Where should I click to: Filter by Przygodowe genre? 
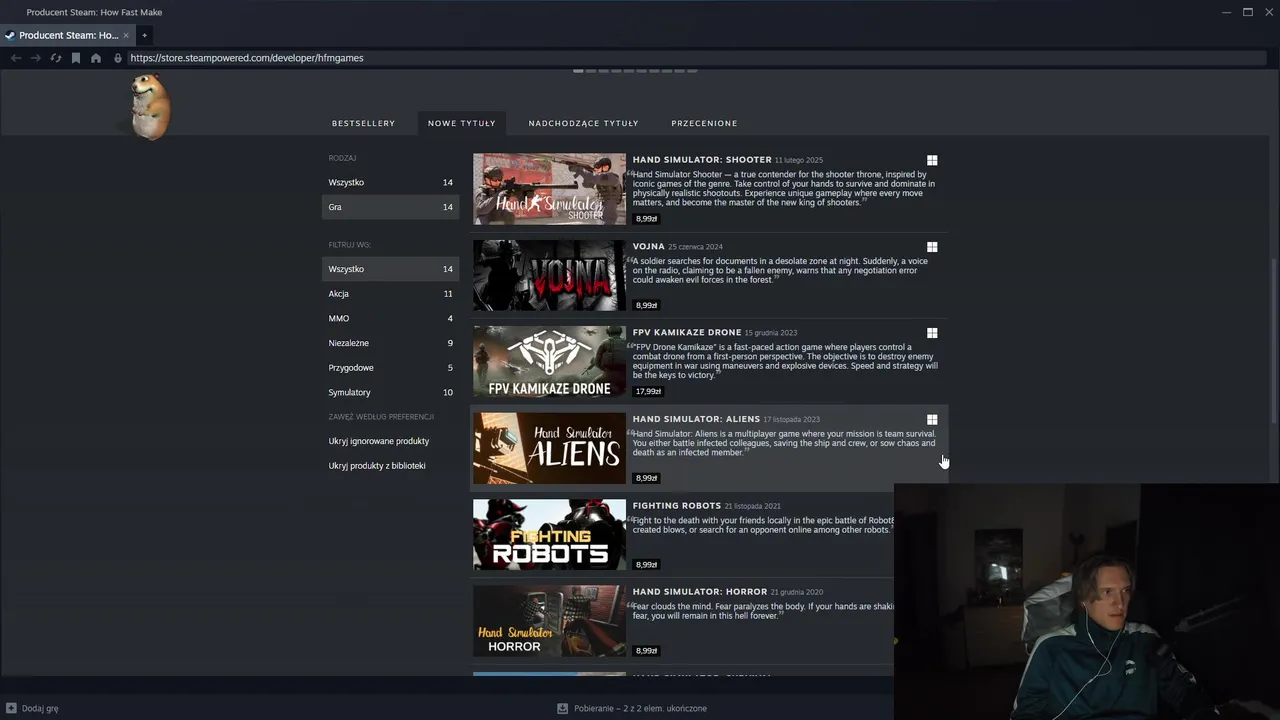click(x=390, y=368)
